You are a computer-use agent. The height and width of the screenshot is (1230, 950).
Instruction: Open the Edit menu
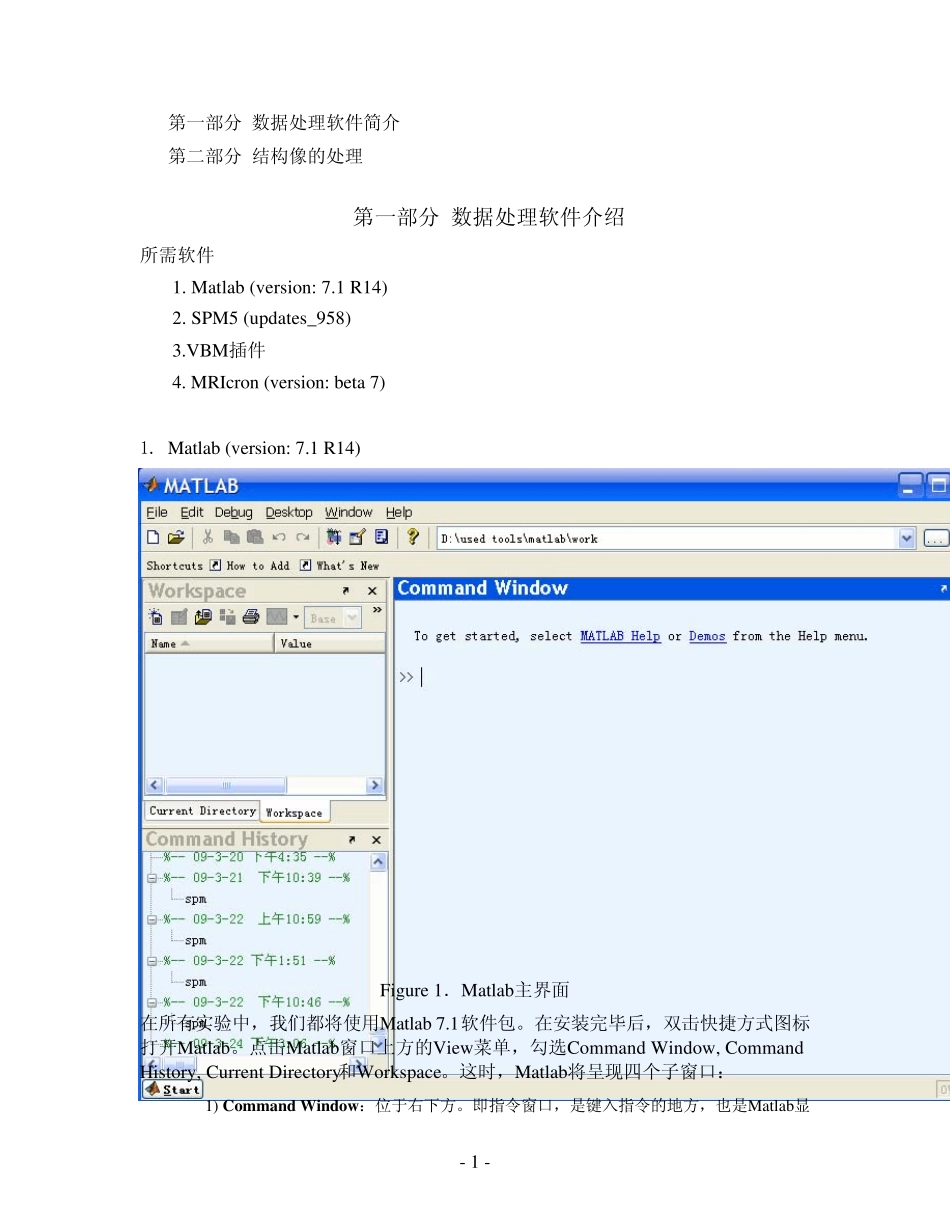pyautogui.click(x=192, y=512)
